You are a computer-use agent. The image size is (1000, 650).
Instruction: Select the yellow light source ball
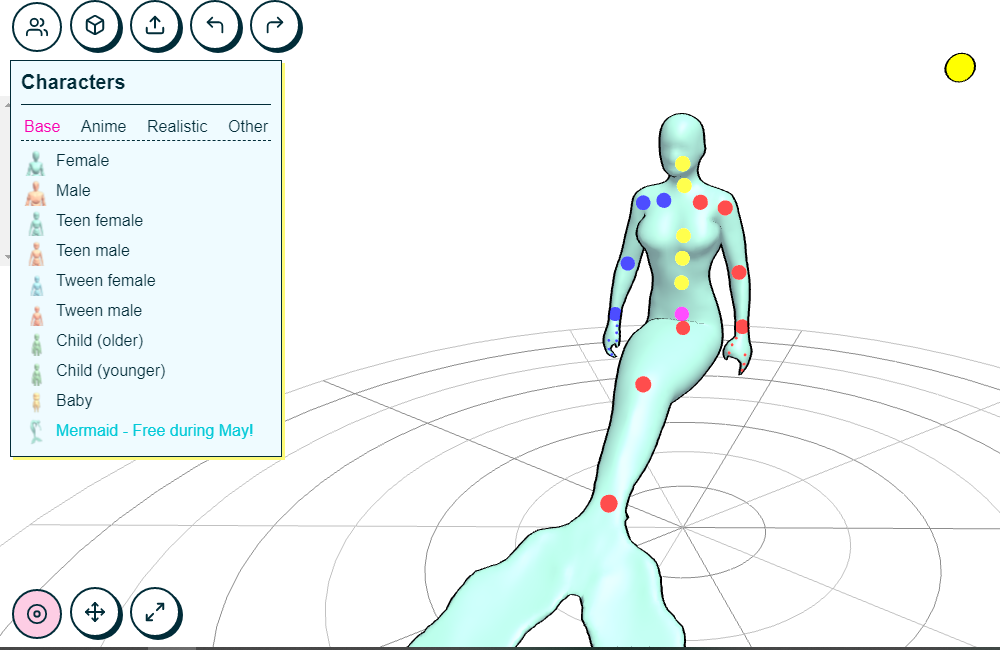click(960, 68)
